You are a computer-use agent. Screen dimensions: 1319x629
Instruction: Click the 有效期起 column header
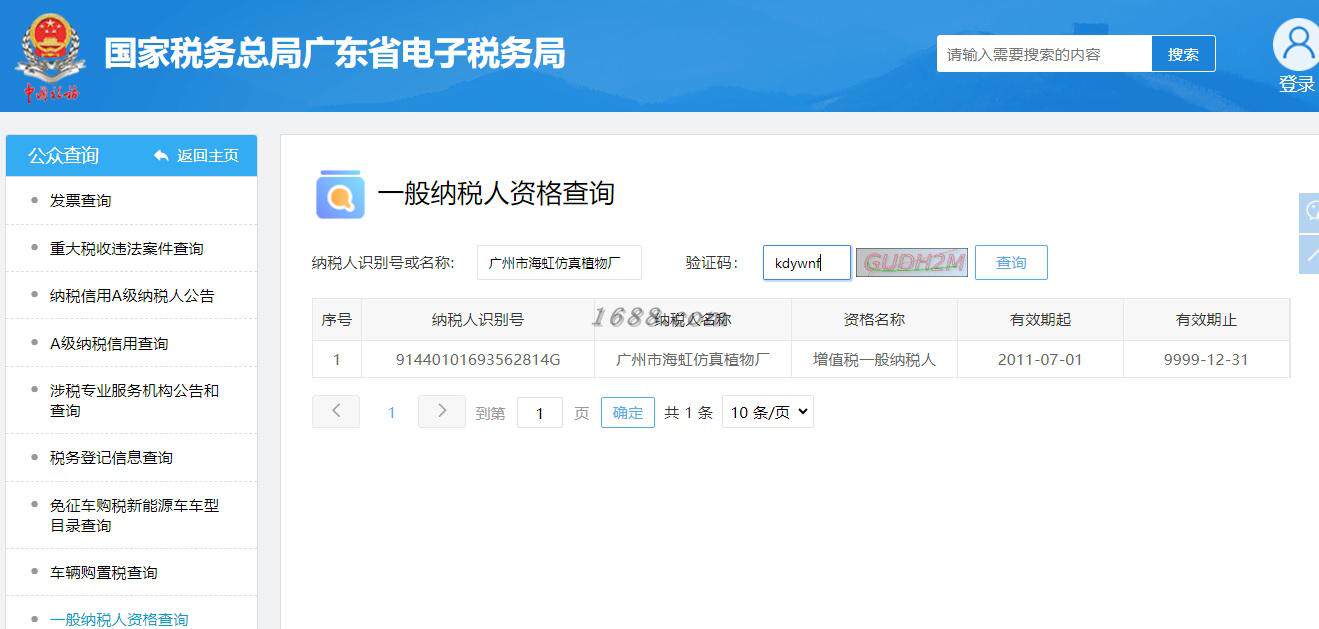pyautogui.click(x=1040, y=320)
